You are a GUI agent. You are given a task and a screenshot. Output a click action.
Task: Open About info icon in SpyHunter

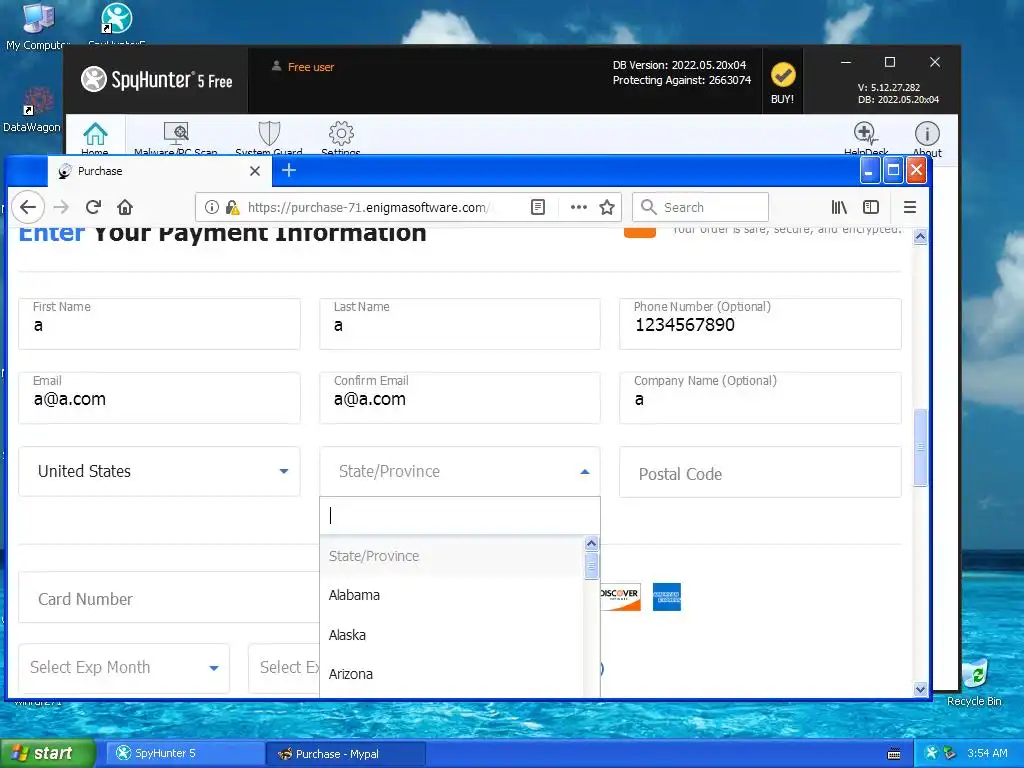tap(927, 138)
